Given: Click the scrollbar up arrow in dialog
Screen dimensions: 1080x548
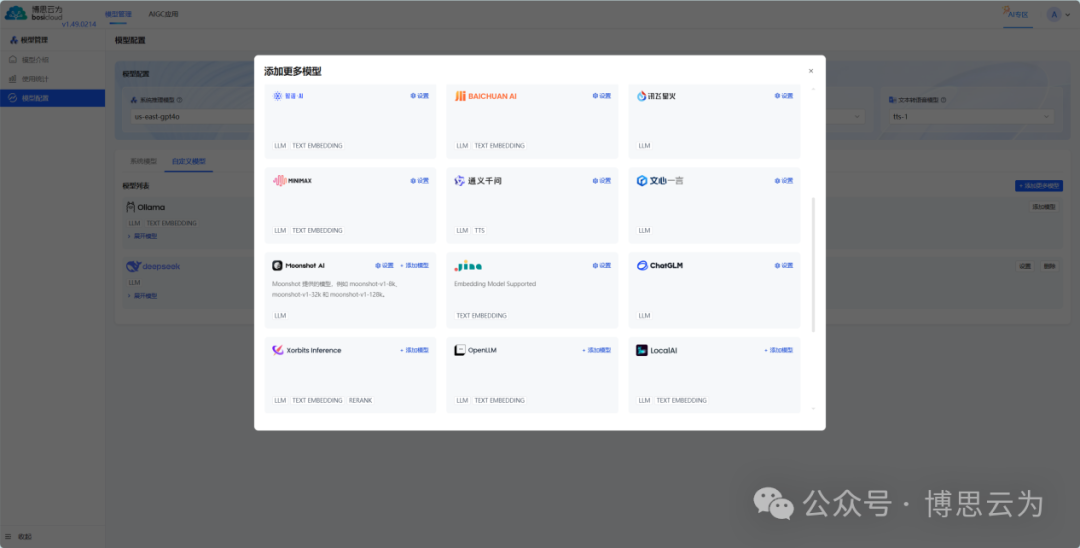Looking at the screenshot, I should tap(813, 89).
